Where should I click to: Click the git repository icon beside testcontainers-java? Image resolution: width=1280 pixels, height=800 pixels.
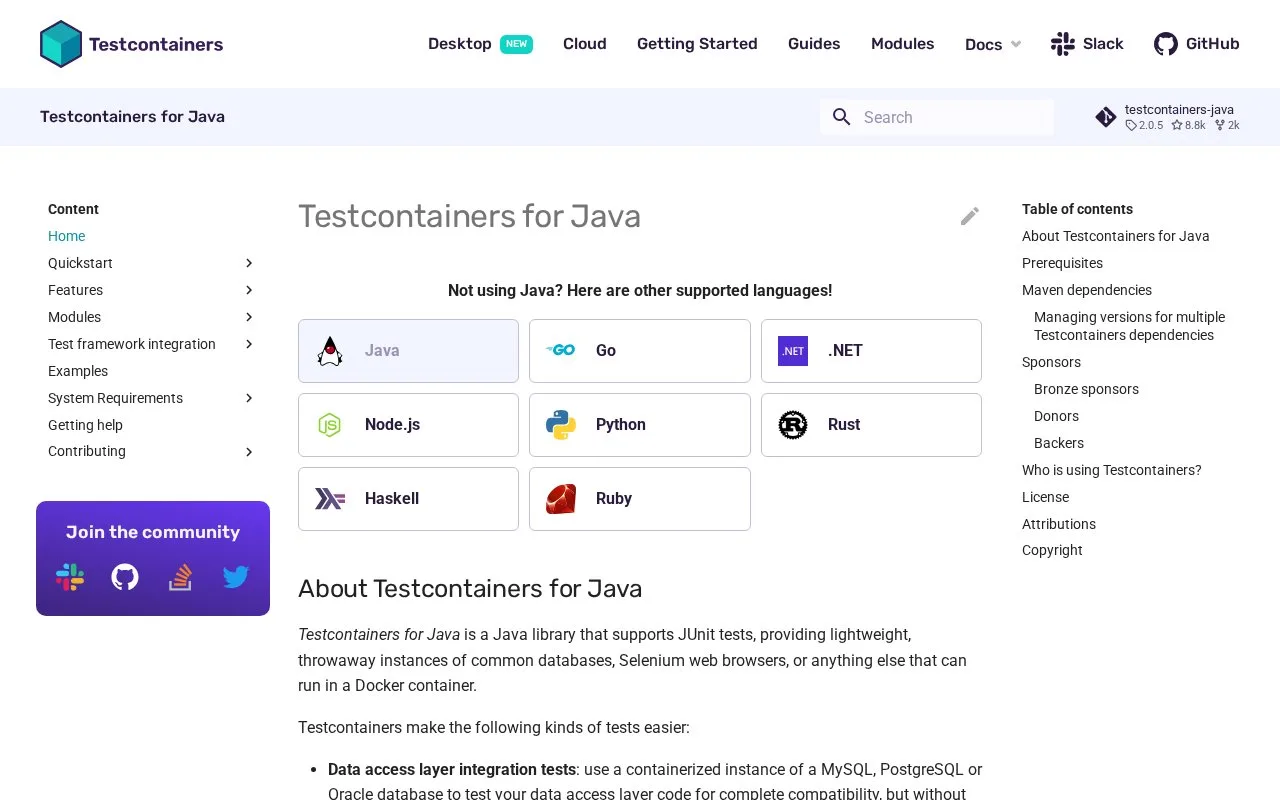tap(1105, 117)
